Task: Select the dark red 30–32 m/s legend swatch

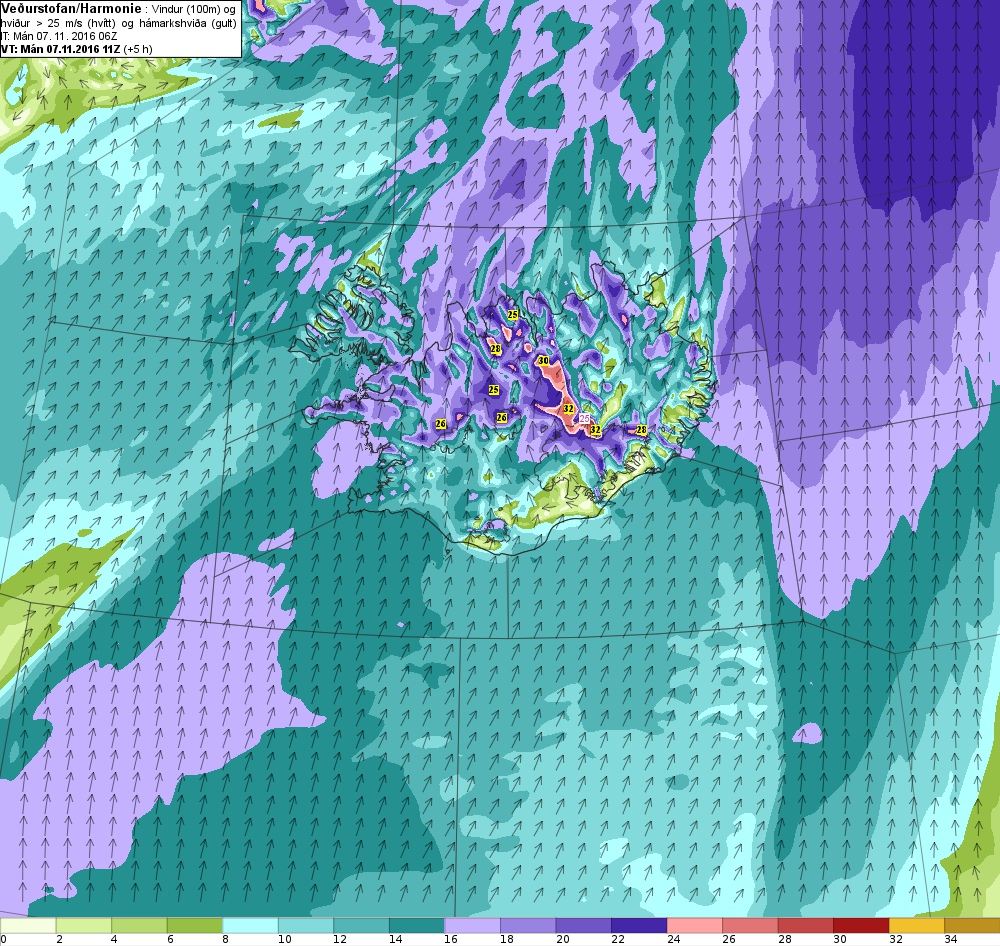Action: pos(860,925)
